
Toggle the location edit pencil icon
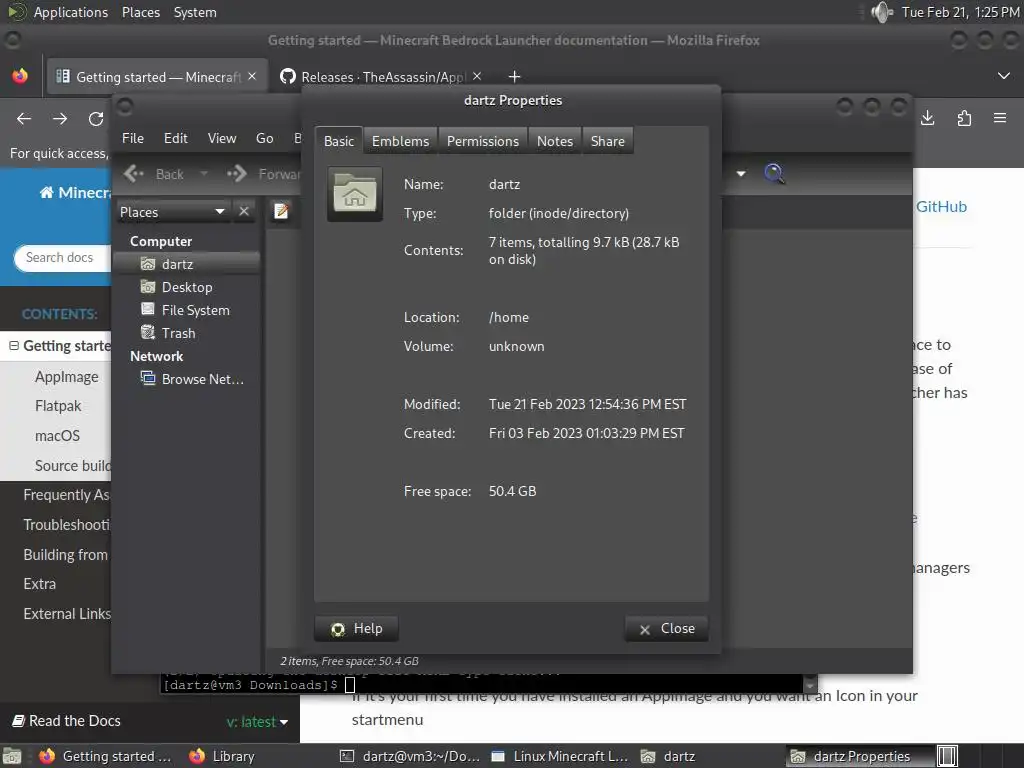tap(281, 211)
